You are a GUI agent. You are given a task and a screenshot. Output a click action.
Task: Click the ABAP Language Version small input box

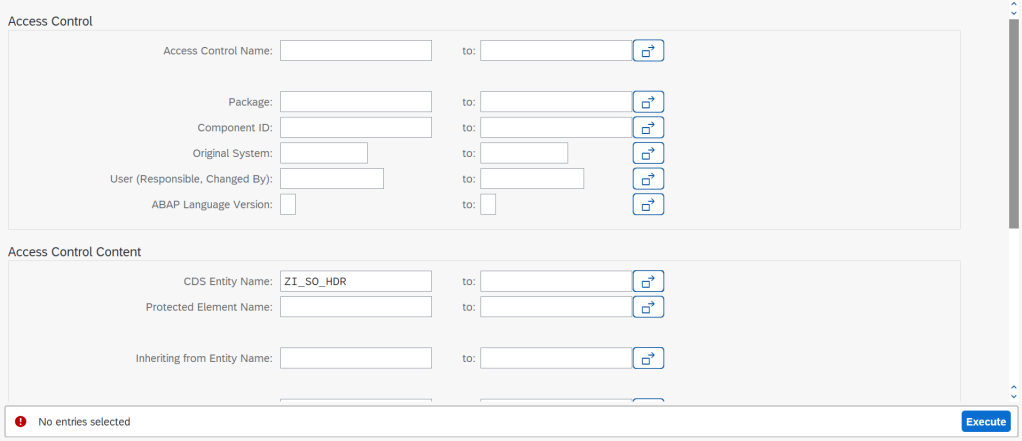point(288,205)
